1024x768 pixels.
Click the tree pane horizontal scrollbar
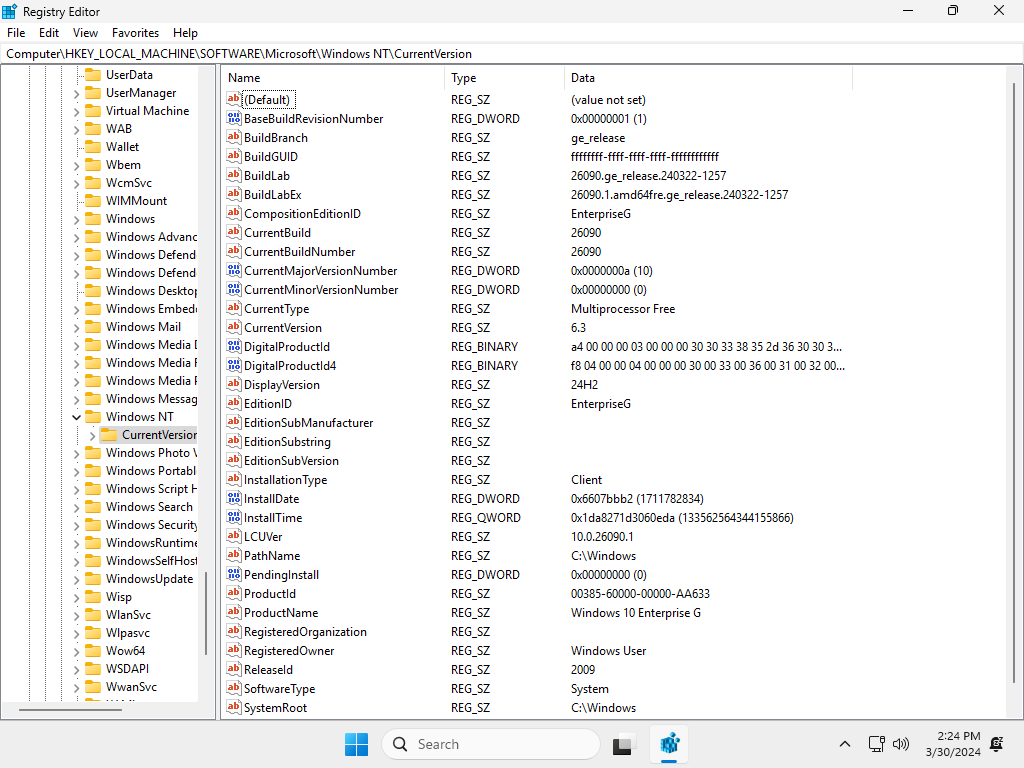(70, 709)
